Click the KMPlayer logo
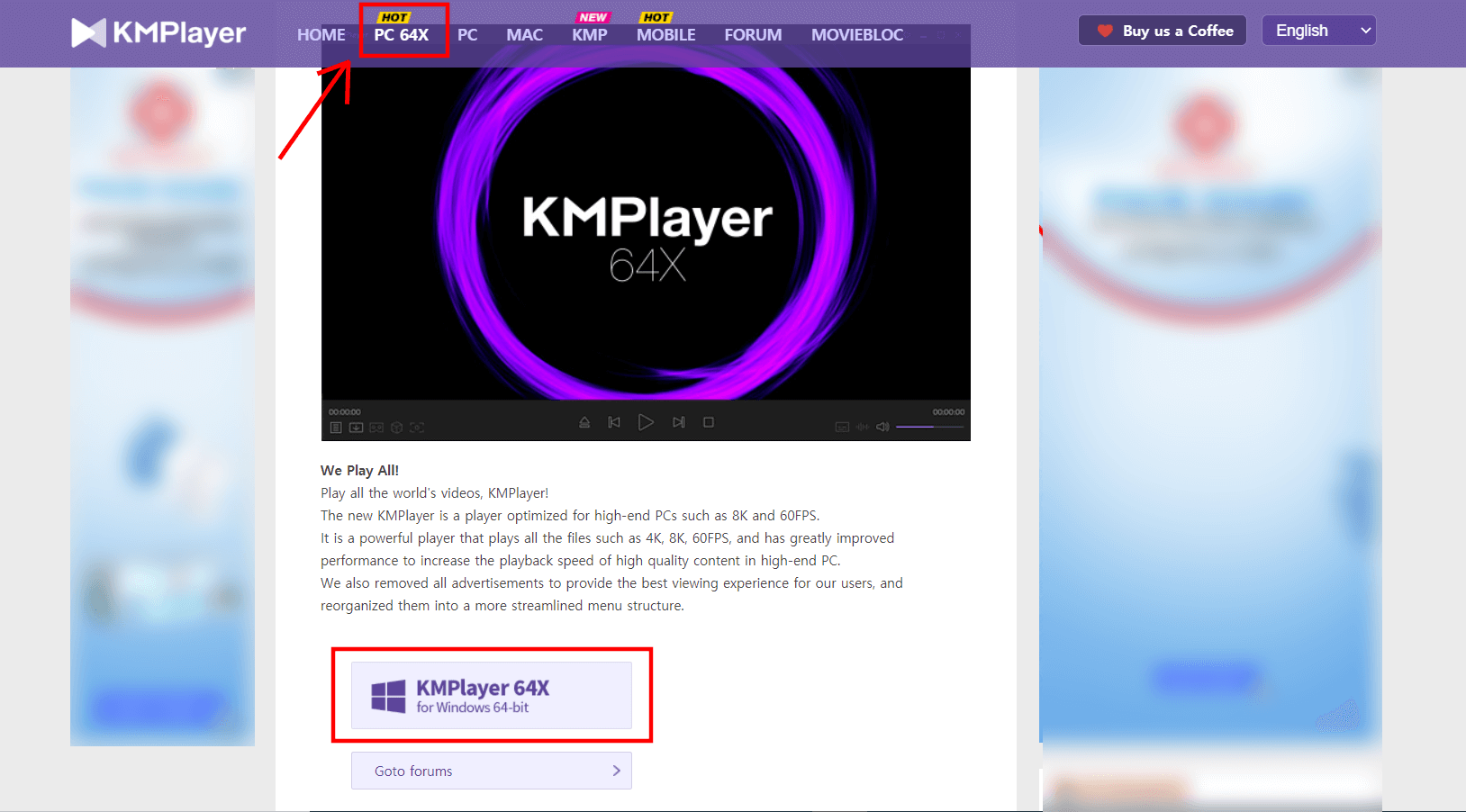 158,33
